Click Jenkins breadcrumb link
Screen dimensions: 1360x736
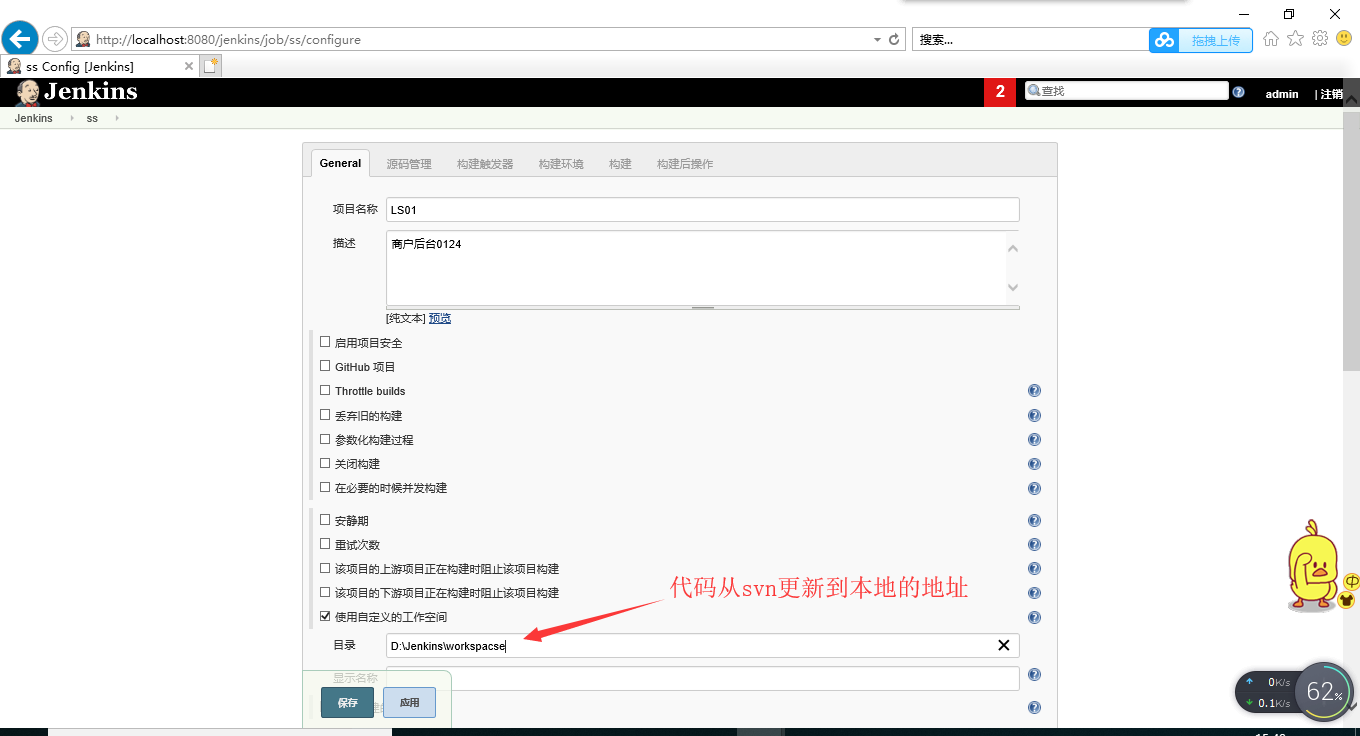(x=34, y=118)
